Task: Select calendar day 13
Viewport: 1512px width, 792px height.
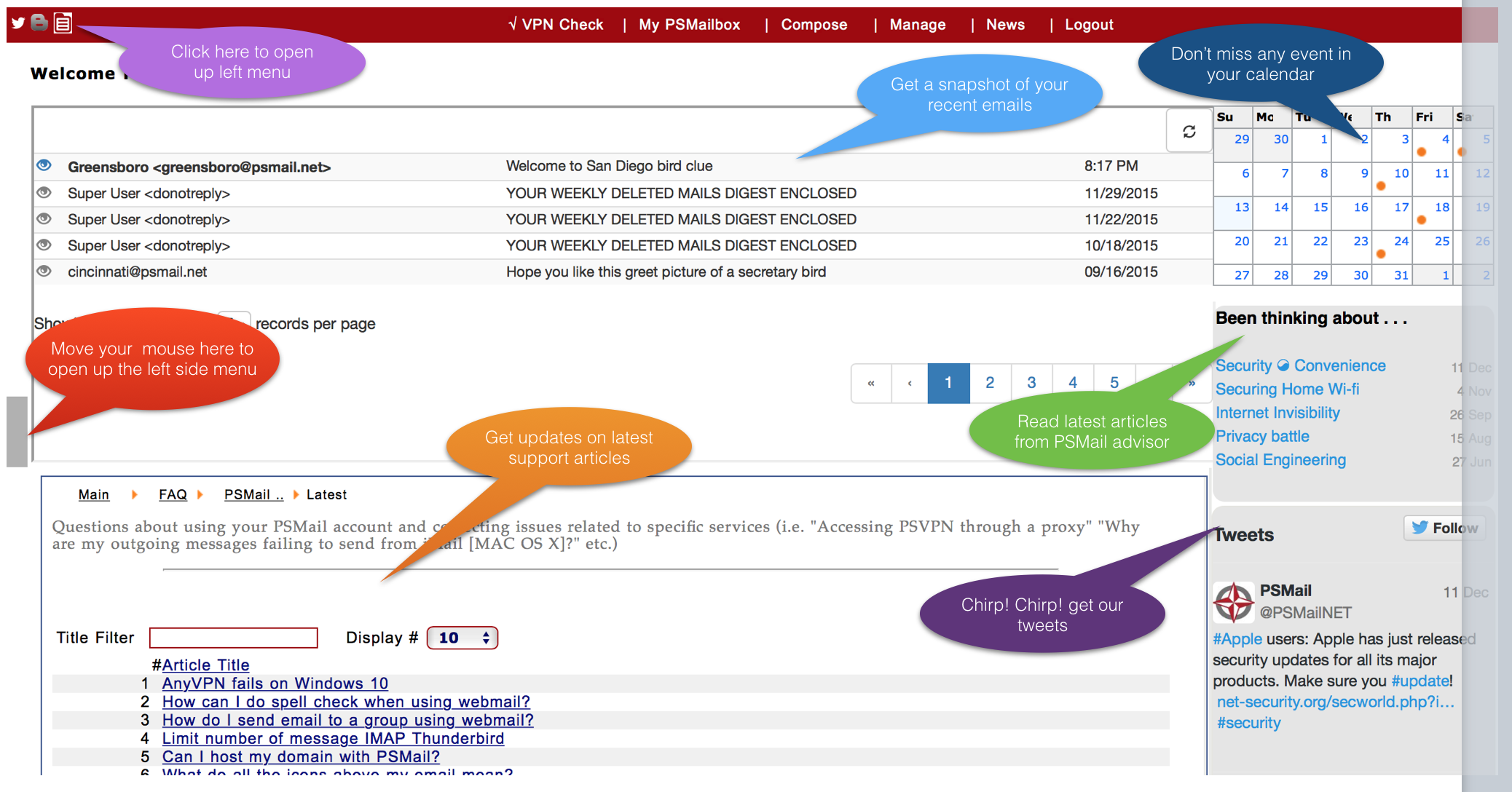Action: point(1234,213)
